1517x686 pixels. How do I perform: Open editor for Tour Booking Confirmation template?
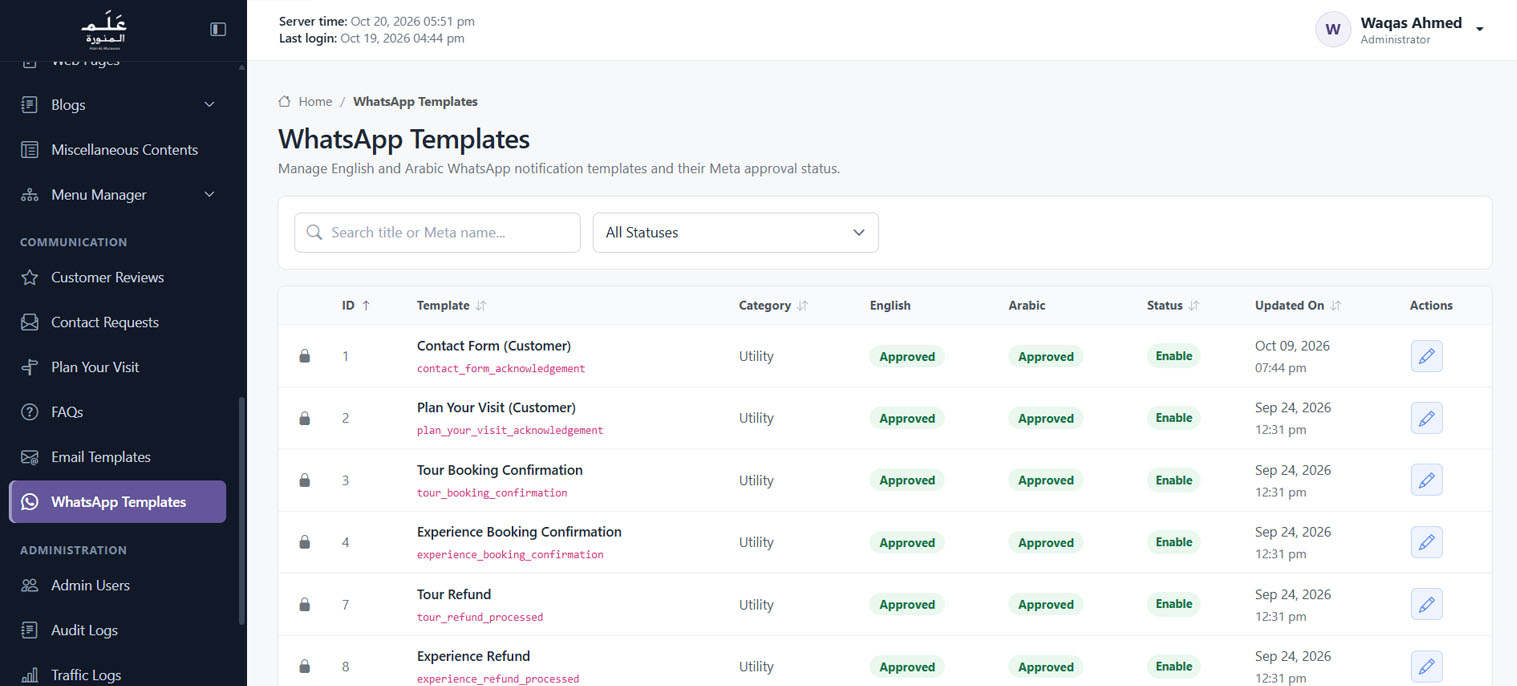1426,480
